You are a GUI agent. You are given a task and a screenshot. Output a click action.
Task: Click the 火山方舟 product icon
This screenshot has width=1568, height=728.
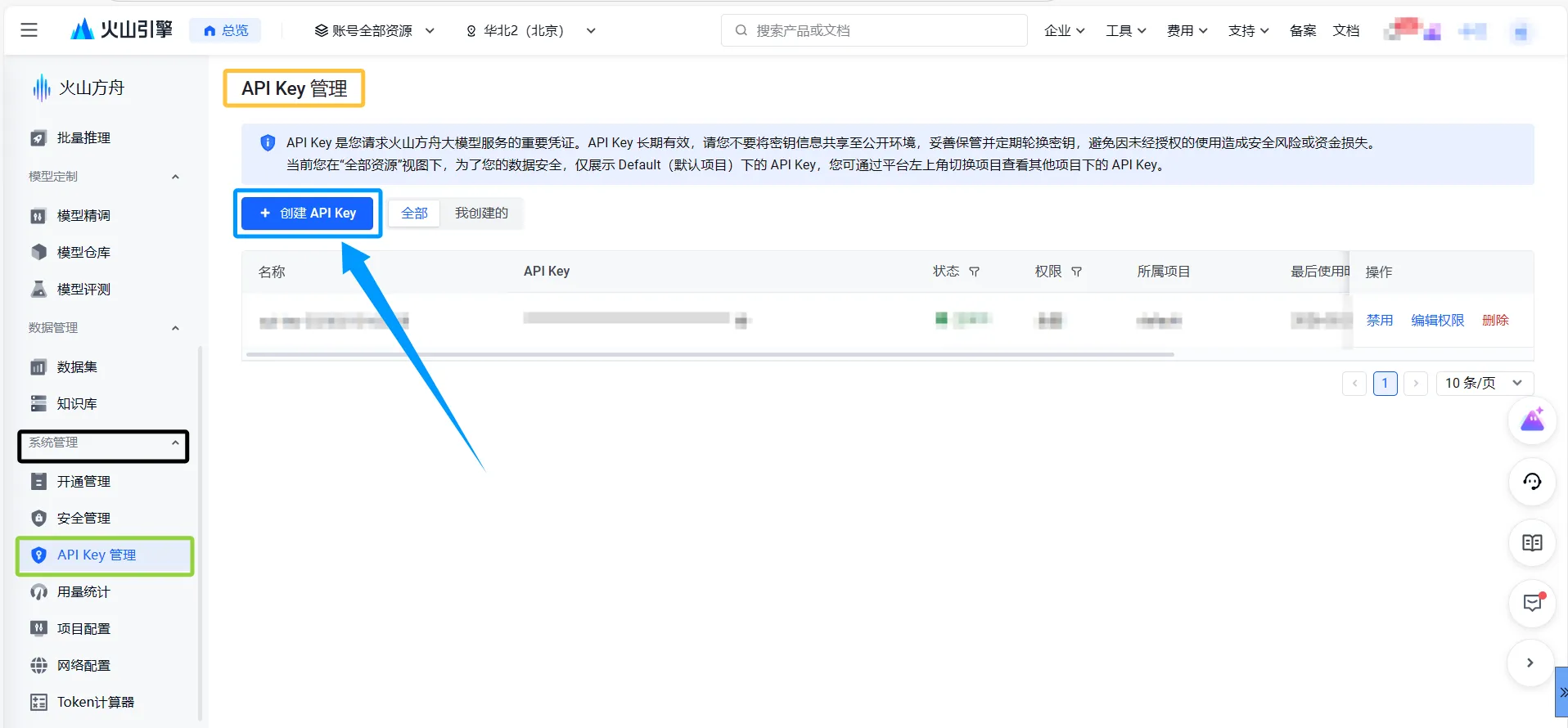(41, 88)
